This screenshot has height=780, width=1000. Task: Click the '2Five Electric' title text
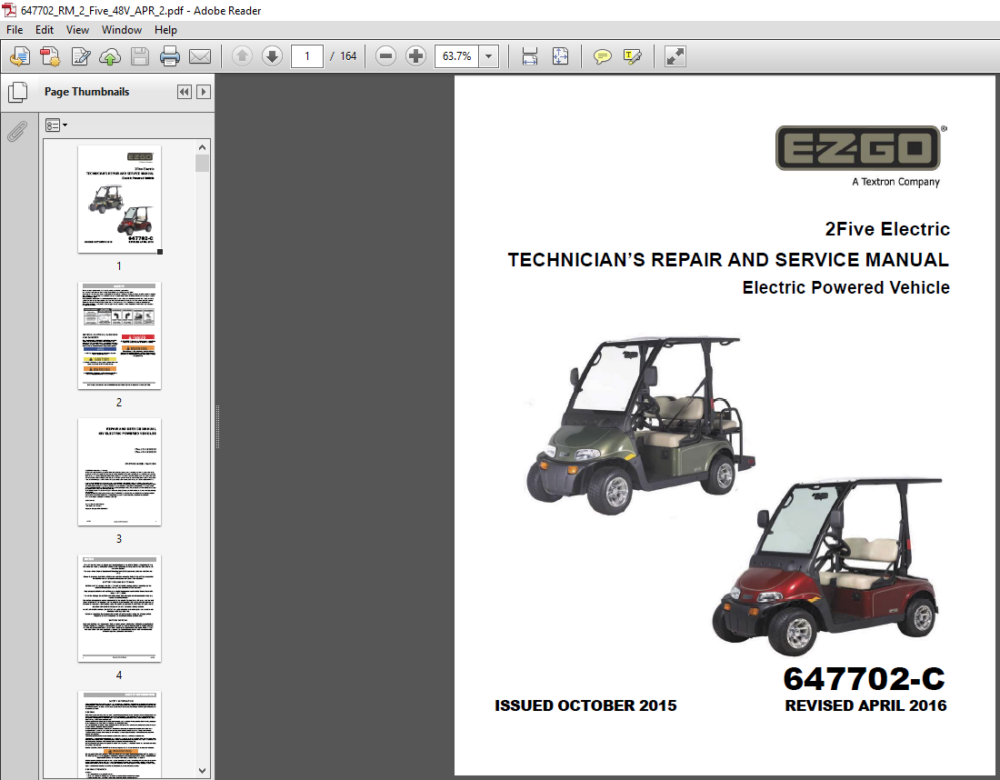(x=887, y=229)
